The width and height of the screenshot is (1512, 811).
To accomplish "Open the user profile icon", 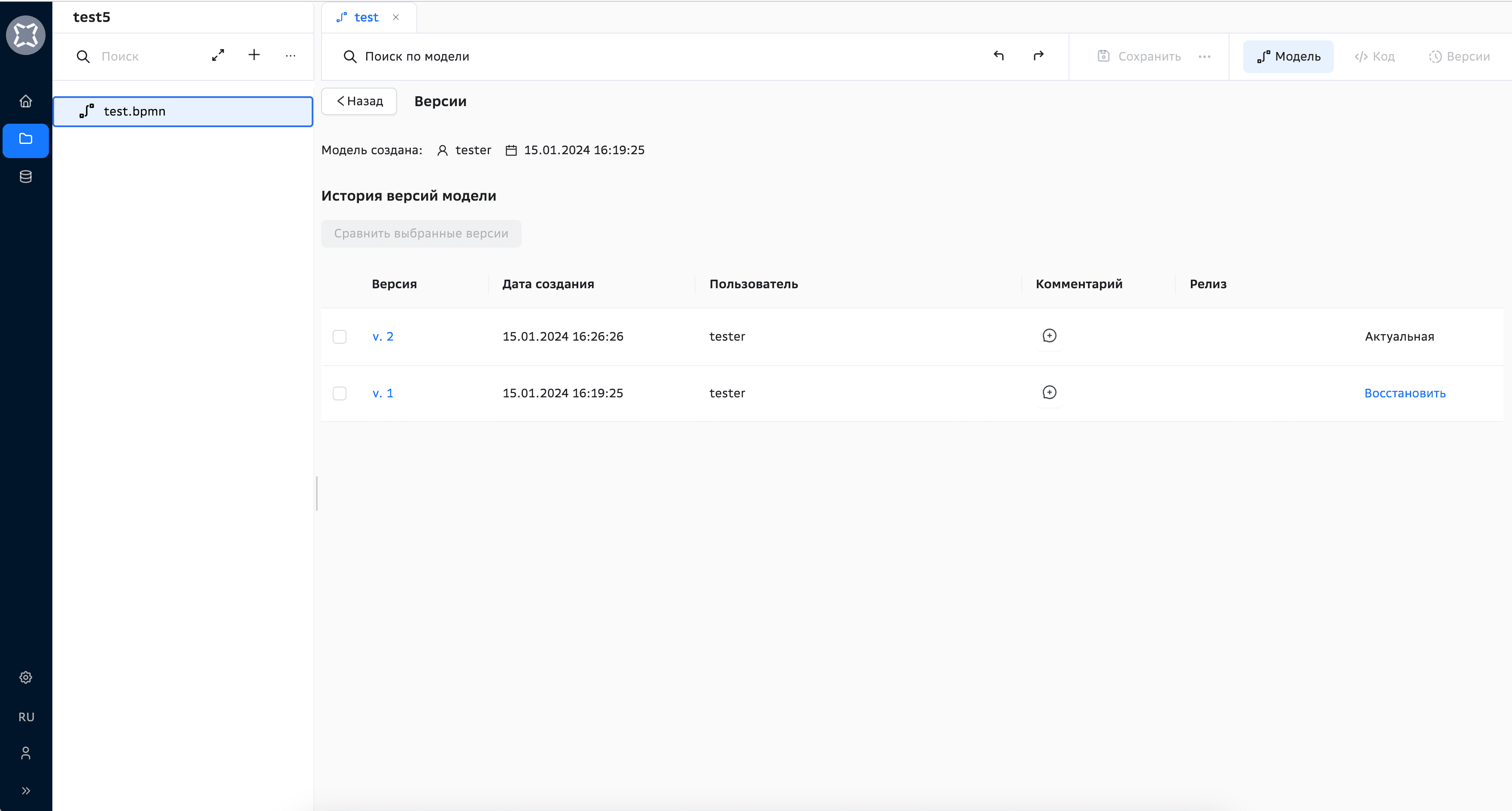I will click(25, 753).
